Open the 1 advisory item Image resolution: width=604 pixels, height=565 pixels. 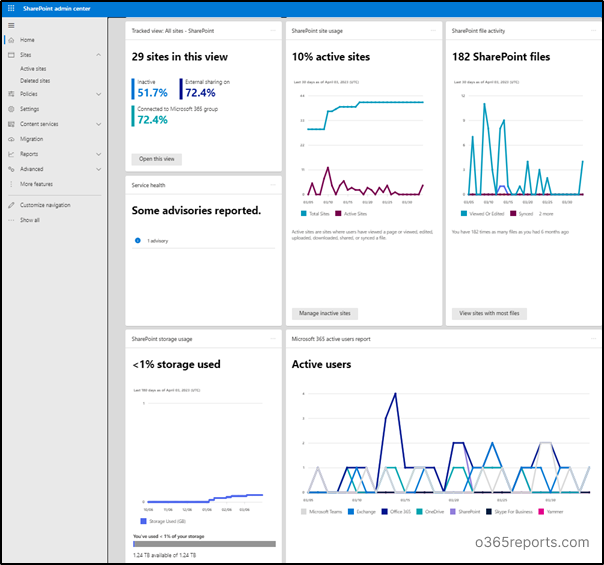click(x=158, y=241)
